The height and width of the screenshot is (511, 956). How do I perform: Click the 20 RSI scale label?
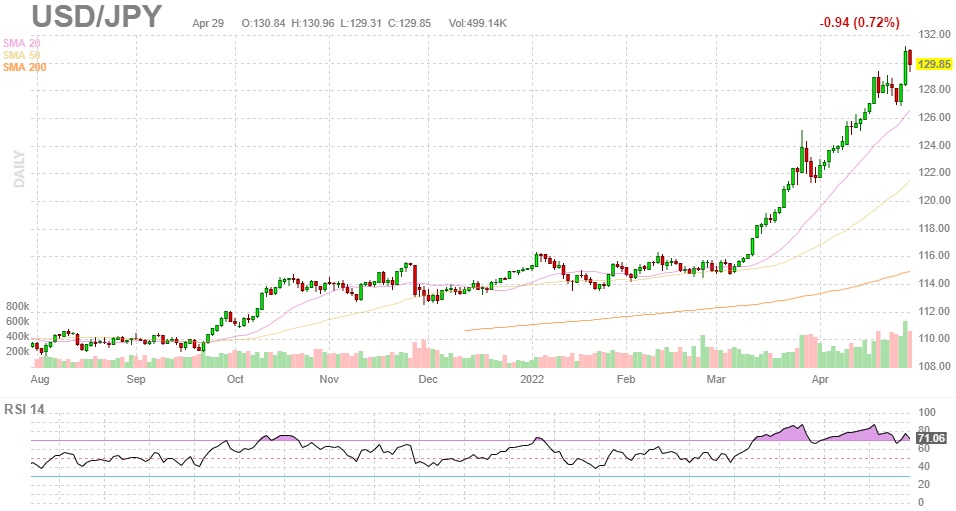coord(924,484)
